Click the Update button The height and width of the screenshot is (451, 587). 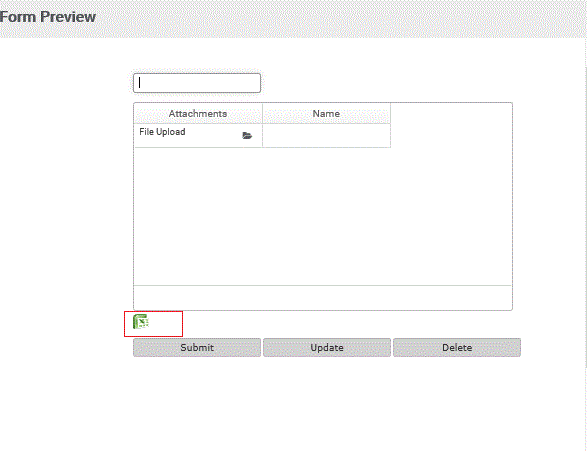click(327, 347)
